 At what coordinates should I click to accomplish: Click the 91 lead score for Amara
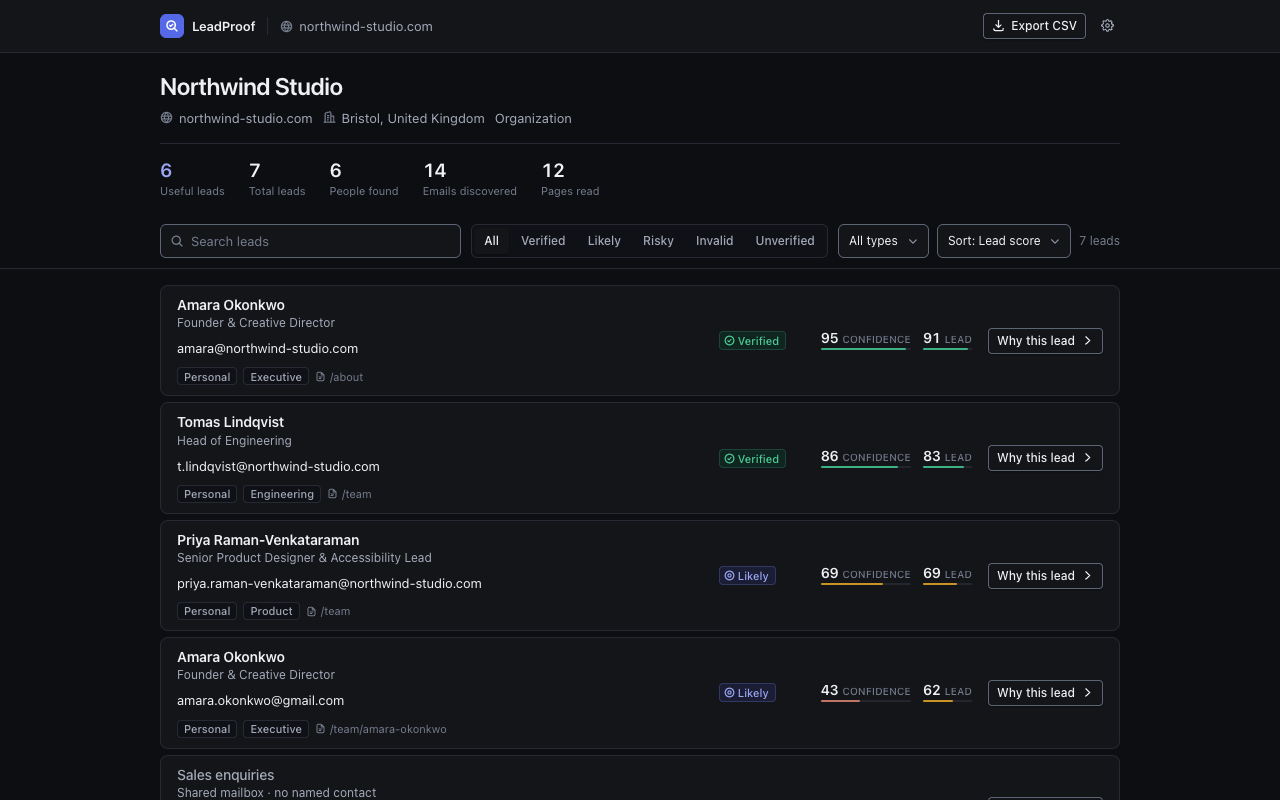coord(947,340)
